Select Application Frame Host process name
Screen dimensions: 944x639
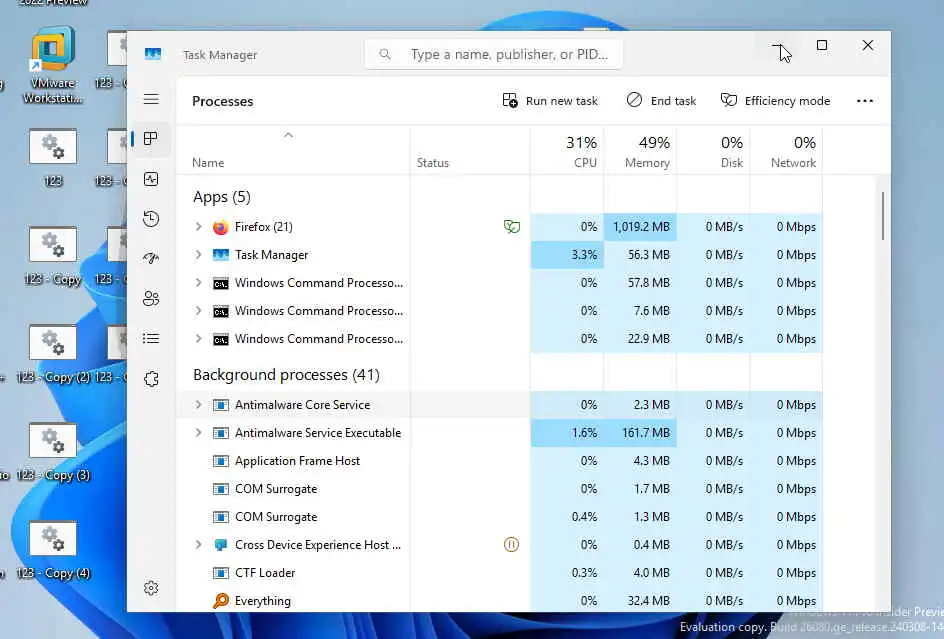point(297,461)
